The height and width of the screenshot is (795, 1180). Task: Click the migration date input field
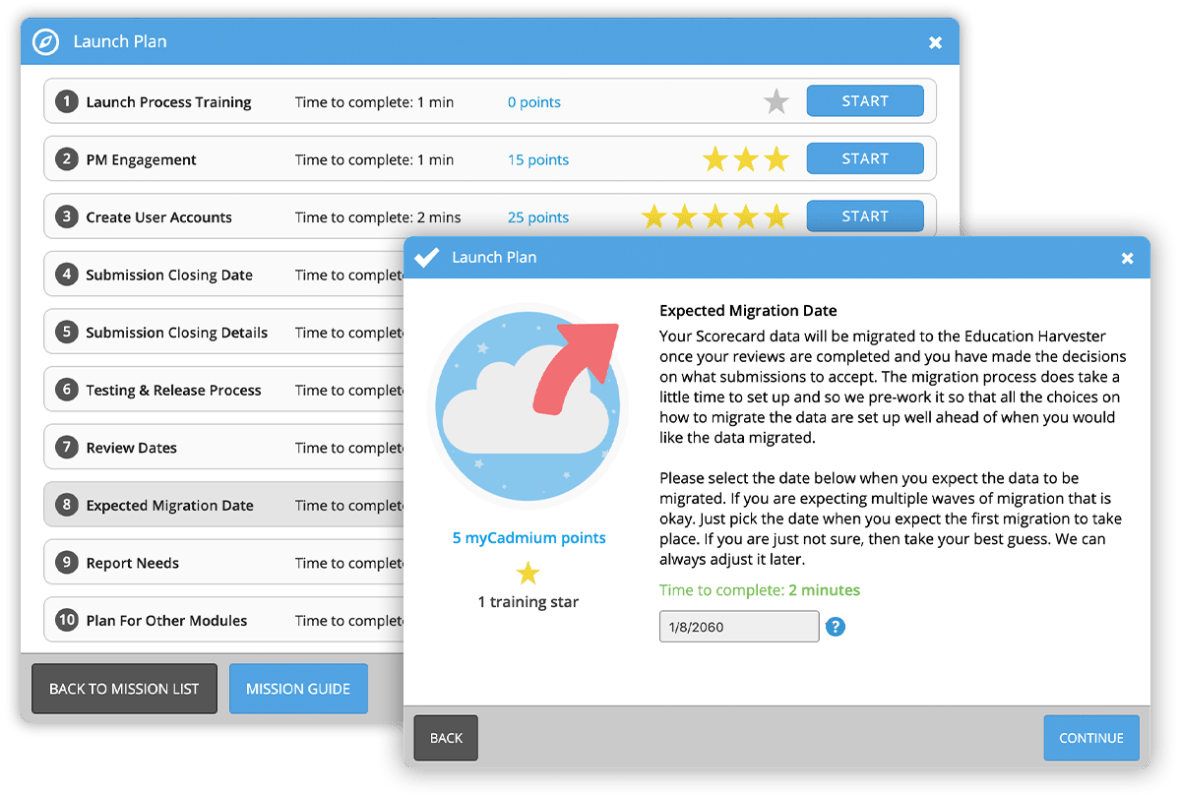[x=739, y=626]
